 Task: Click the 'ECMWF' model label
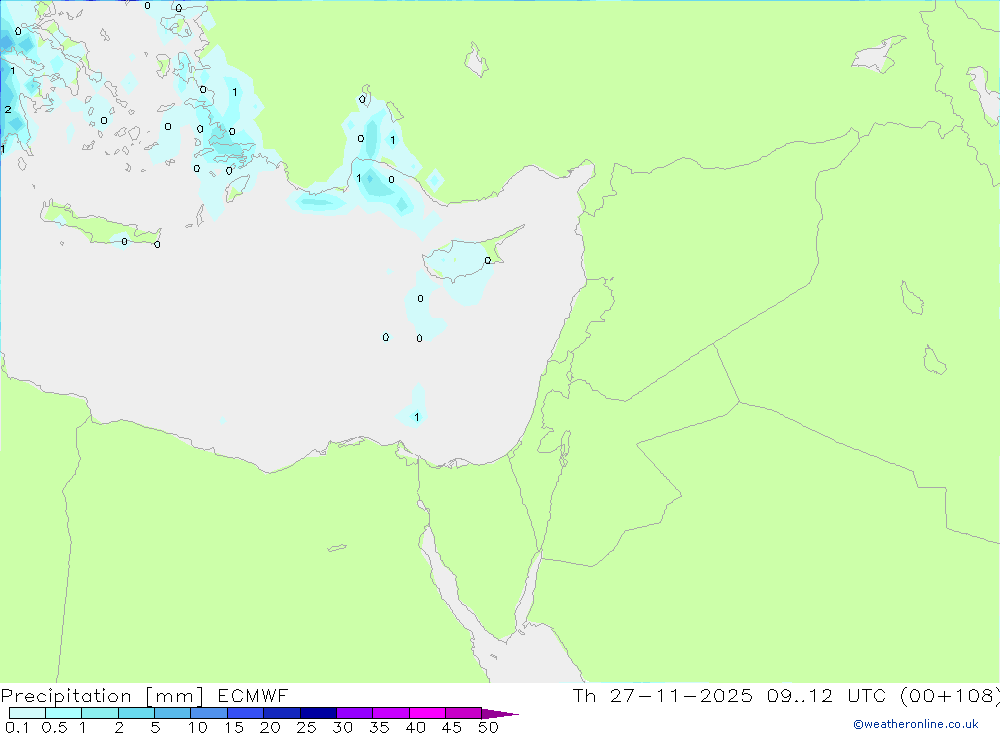pyautogui.click(x=253, y=696)
